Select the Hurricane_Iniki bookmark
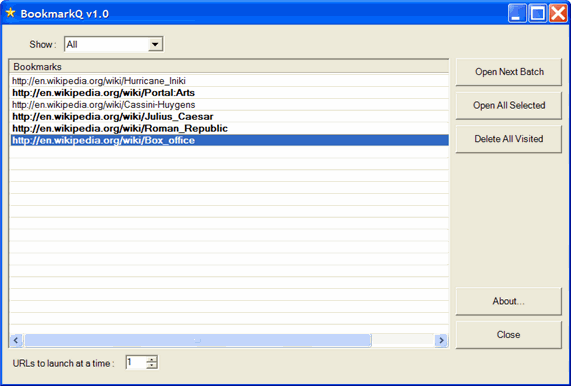This screenshot has height=386, width=571. coord(230,80)
